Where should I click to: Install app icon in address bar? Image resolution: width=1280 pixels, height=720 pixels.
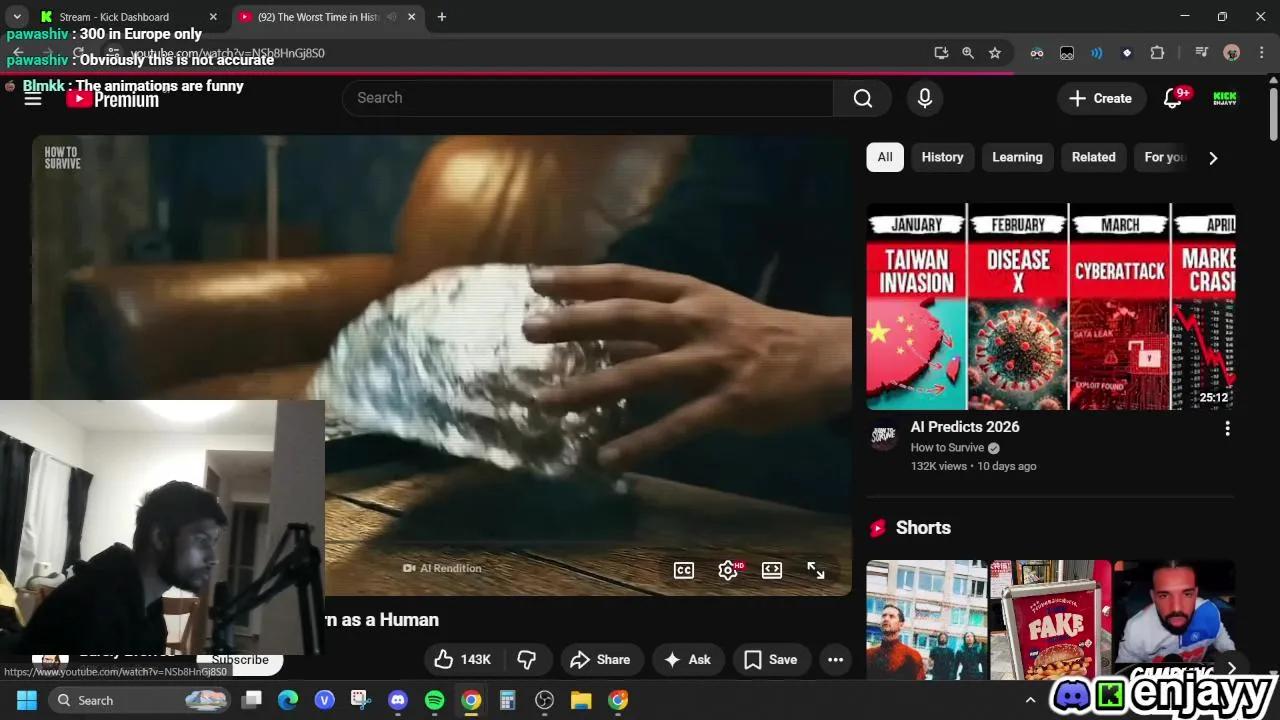pyautogui.click(x=941, y=53)
